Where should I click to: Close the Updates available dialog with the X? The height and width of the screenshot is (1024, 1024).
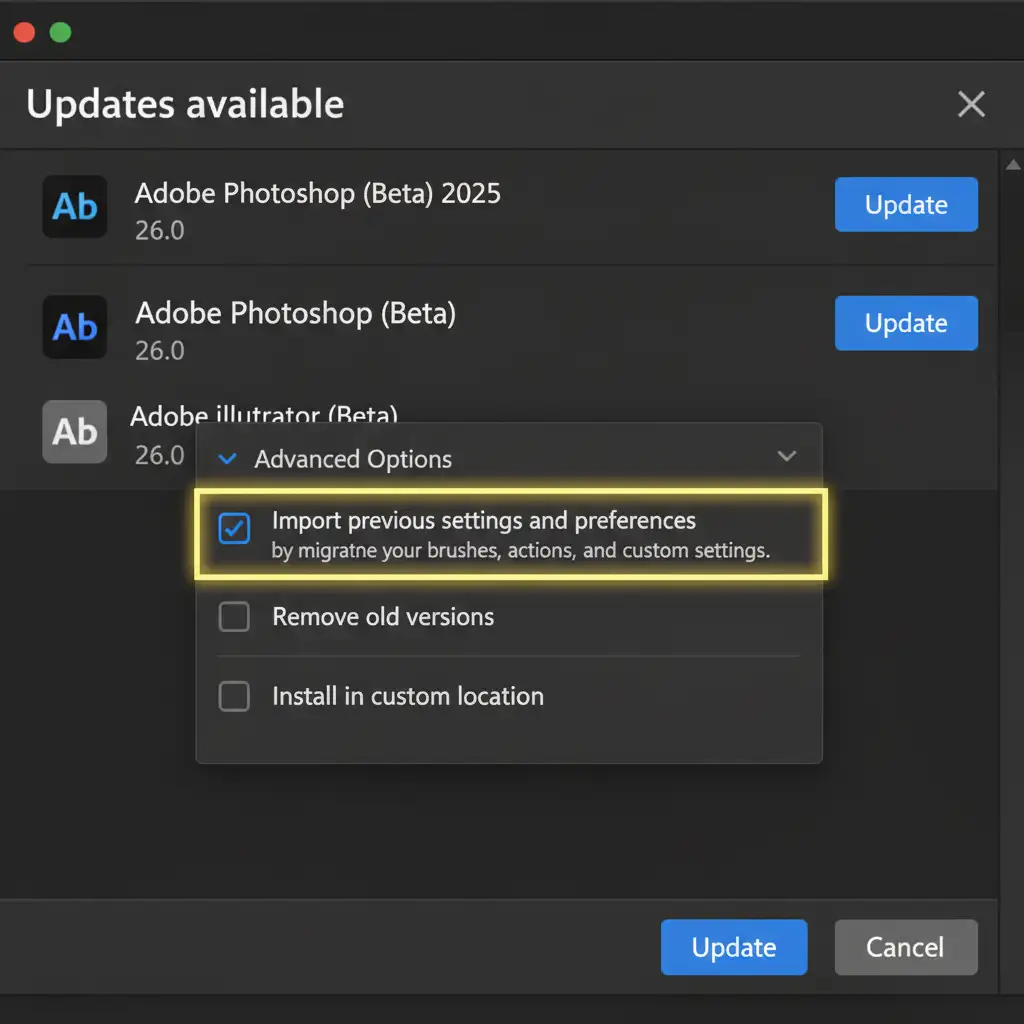click(971, 104)
